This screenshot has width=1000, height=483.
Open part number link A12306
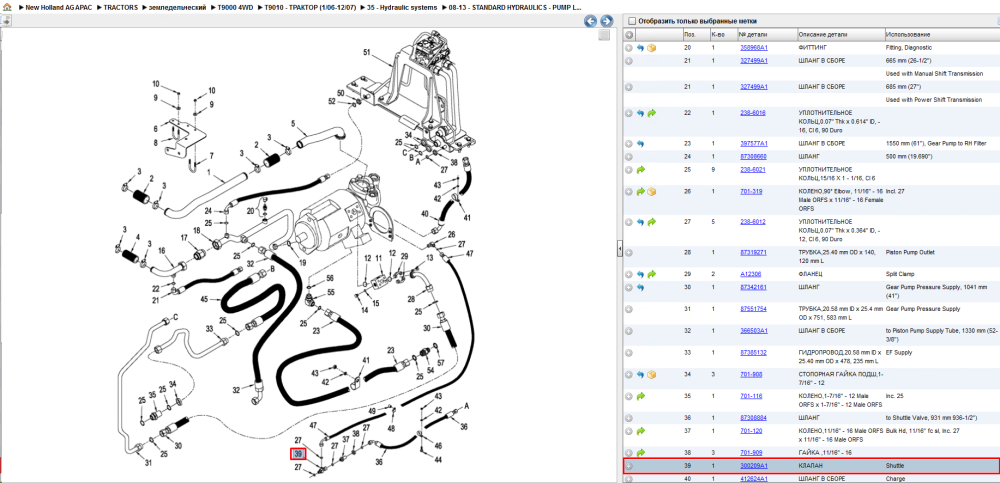[x=750, y=274]
